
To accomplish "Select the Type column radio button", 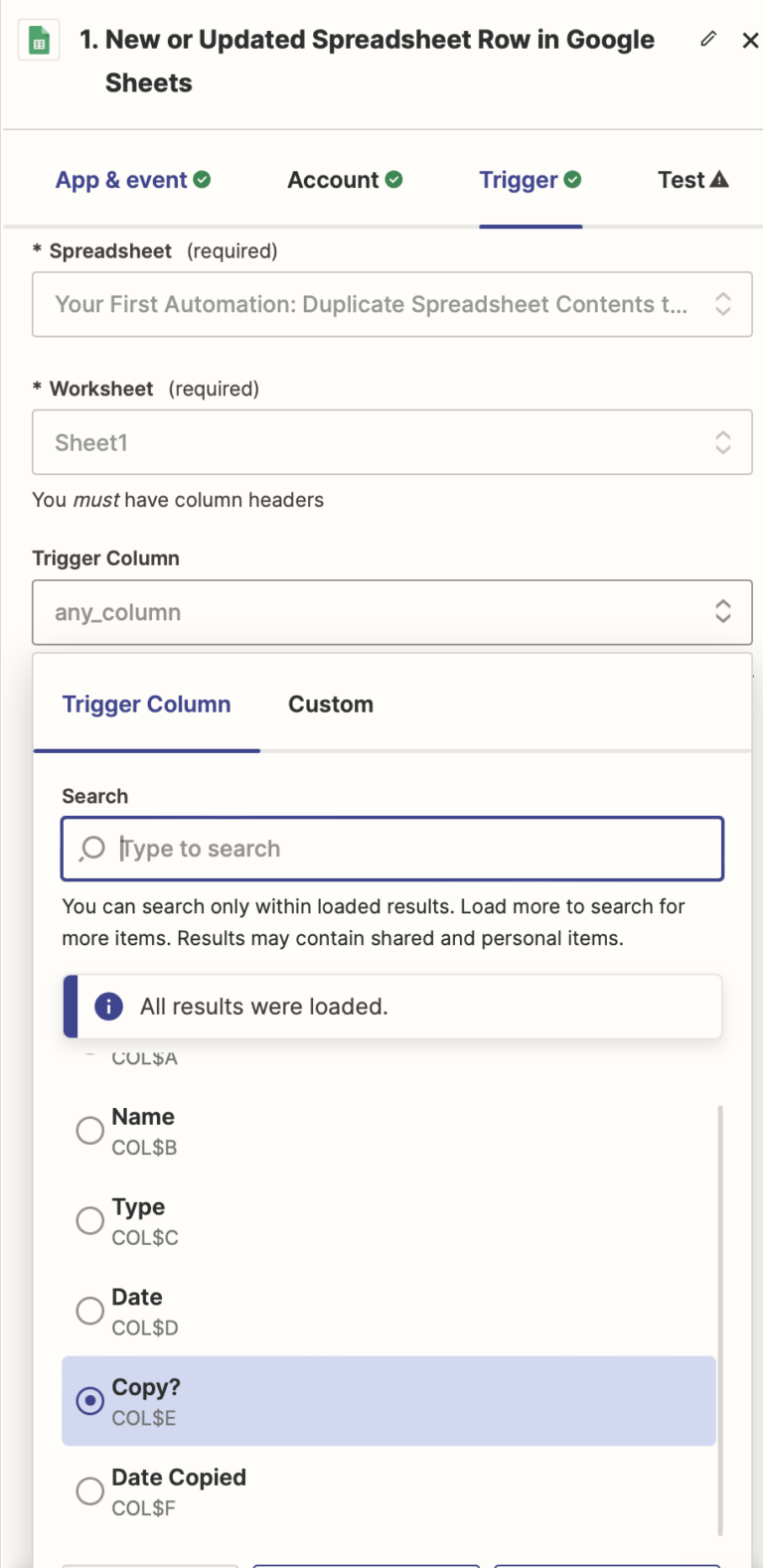I will pyautogui.click(x=90, y=1220).
